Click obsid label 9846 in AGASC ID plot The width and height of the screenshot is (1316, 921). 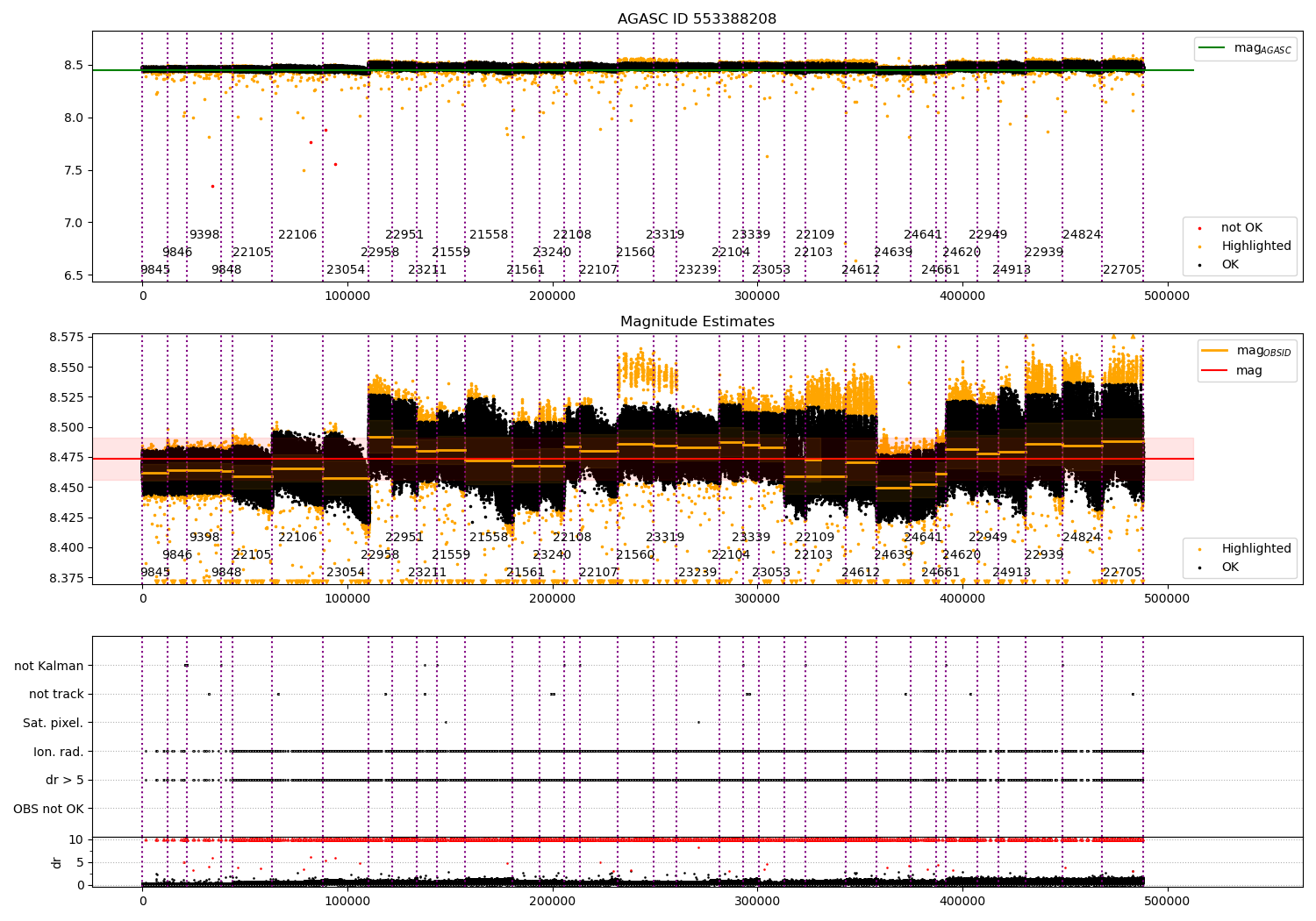(x=177, y=252)
